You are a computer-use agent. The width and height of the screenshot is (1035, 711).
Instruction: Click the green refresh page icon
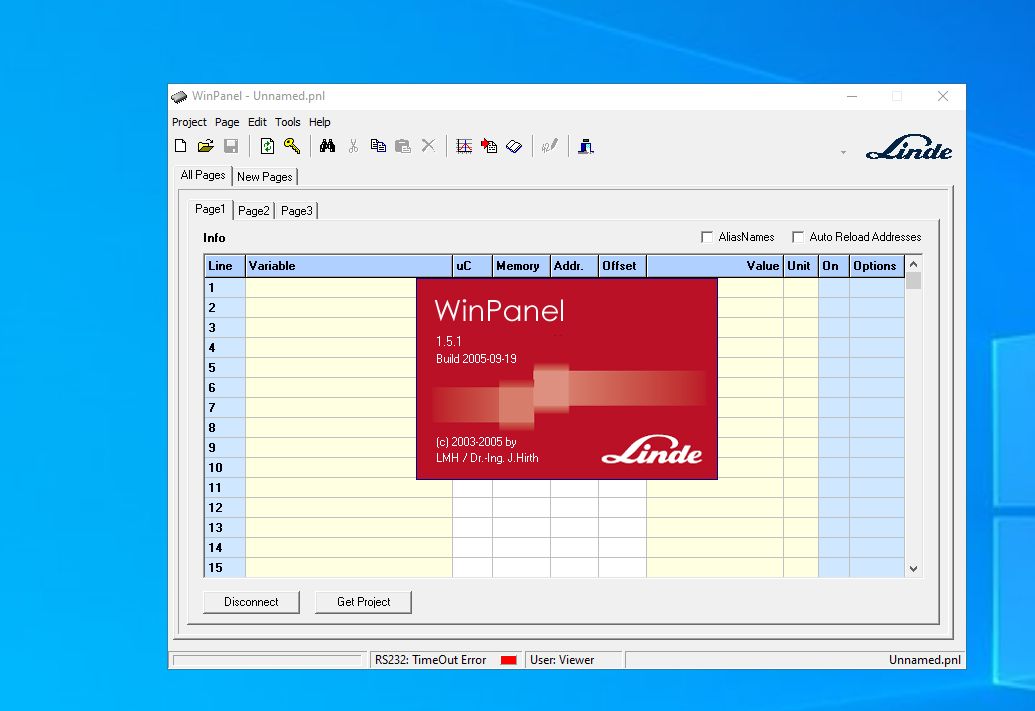[x=267, y=146]
